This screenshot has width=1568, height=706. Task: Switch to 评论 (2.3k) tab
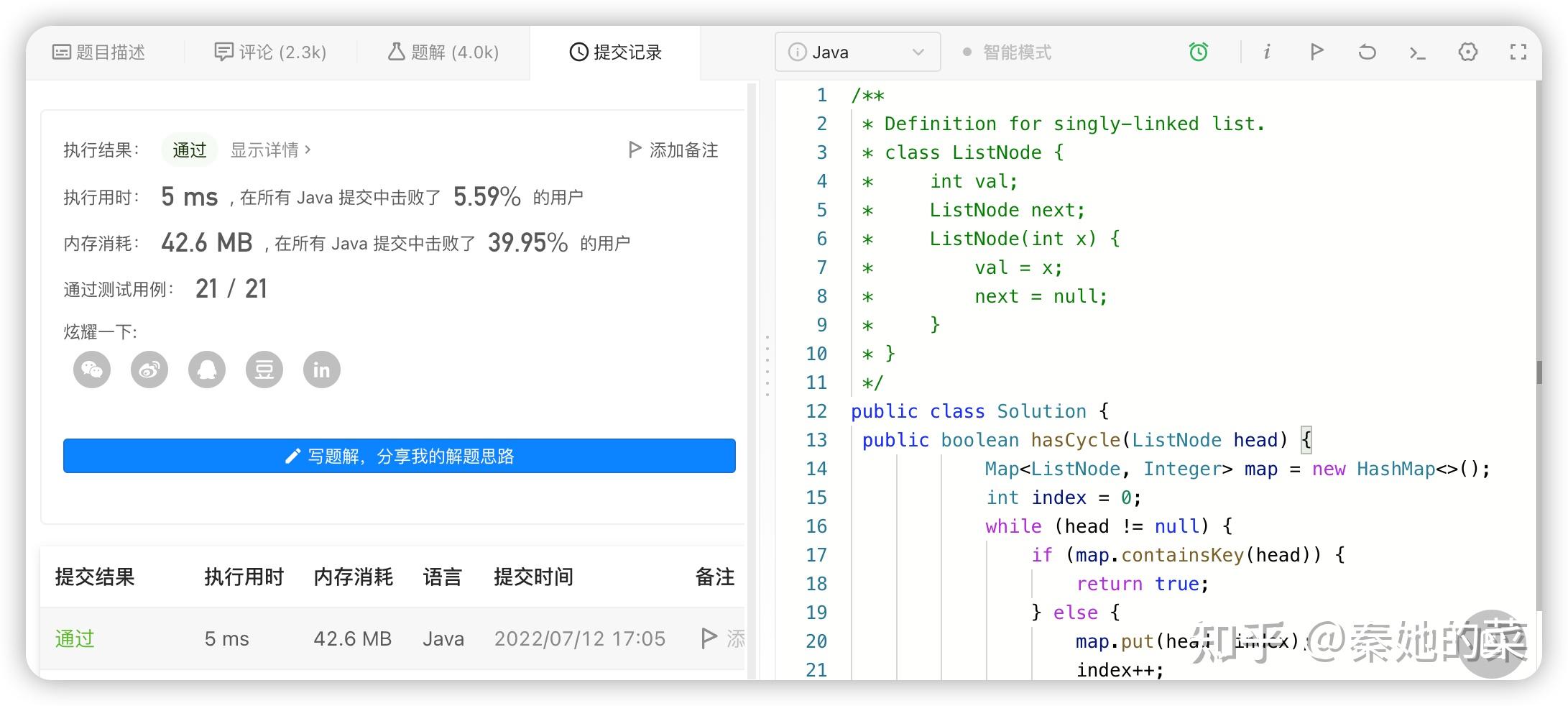coord(271,52)
